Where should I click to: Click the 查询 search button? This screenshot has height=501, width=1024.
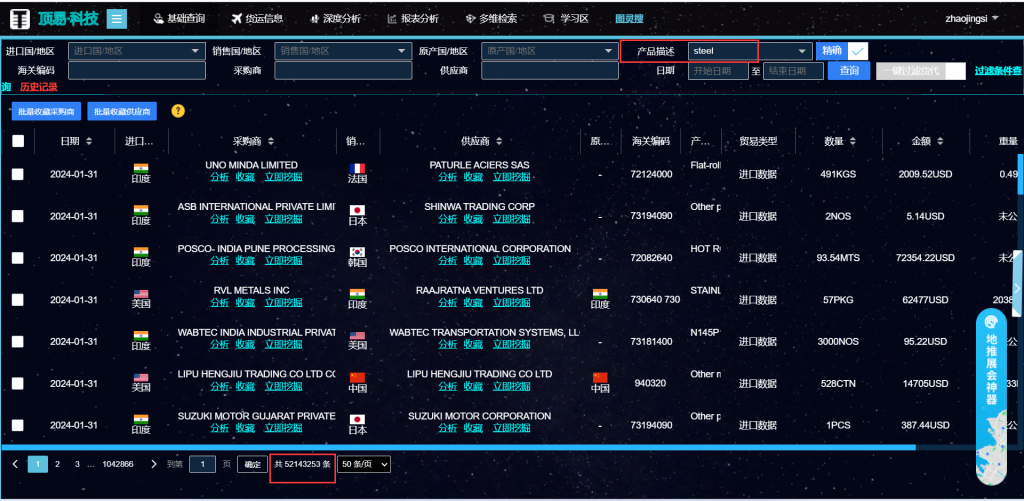pos(849,71)
